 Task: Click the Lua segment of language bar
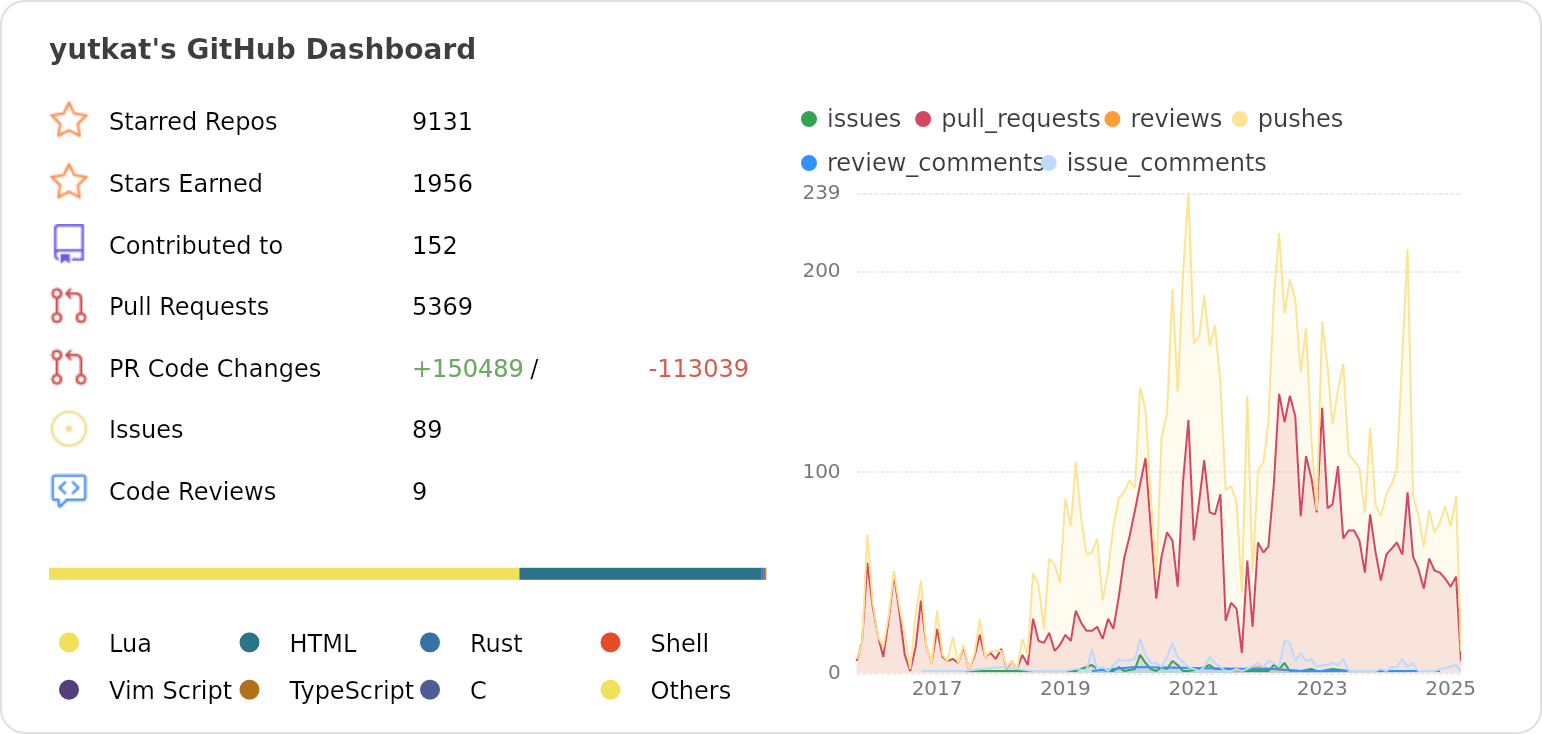pos(284,574)
